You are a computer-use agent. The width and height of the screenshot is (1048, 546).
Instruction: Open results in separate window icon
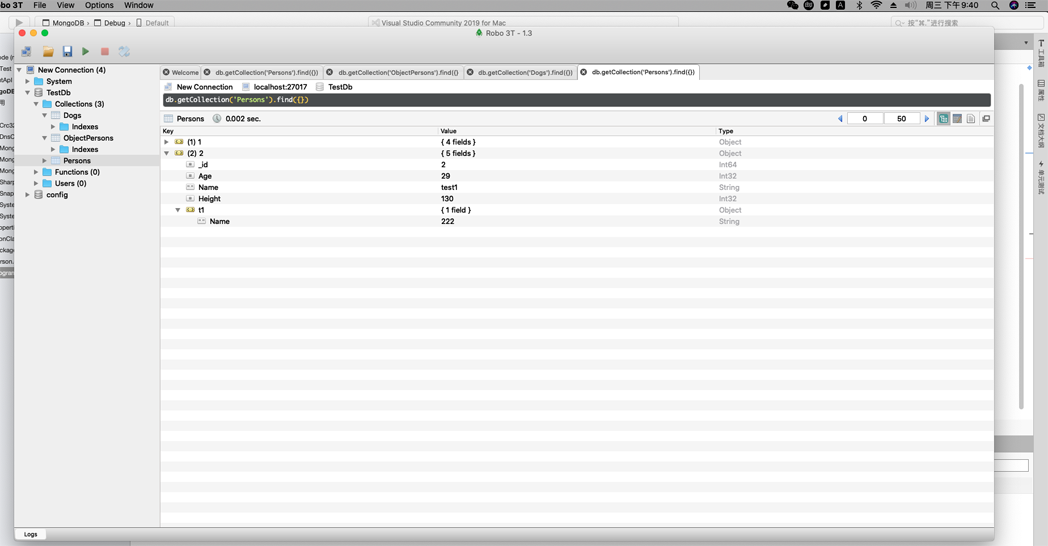click(x=986, y=118)
